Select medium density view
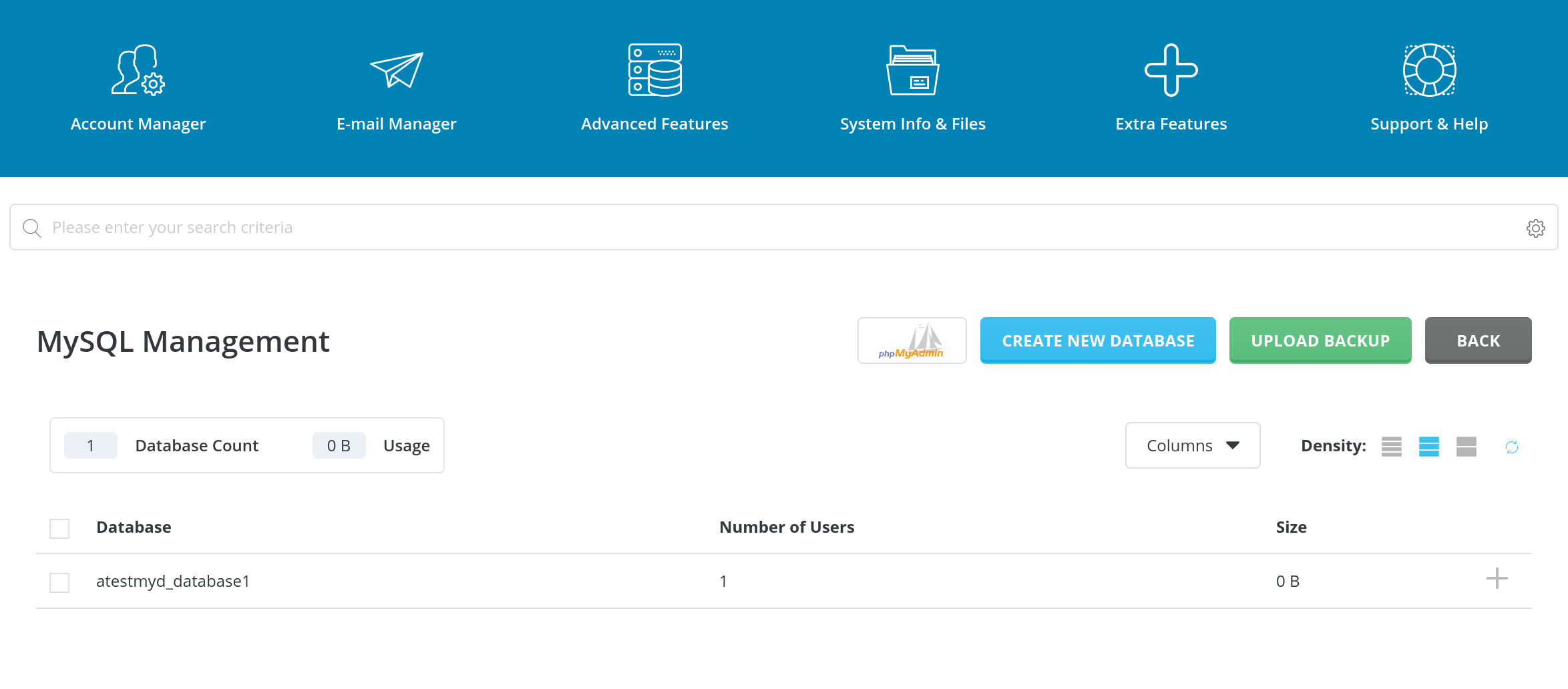The image size is (1568, 689). (x=1429, y=446)
